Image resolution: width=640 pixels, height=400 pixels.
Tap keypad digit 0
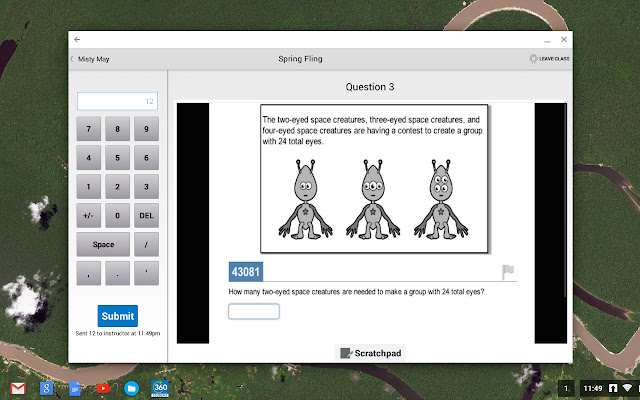(118, 216)
